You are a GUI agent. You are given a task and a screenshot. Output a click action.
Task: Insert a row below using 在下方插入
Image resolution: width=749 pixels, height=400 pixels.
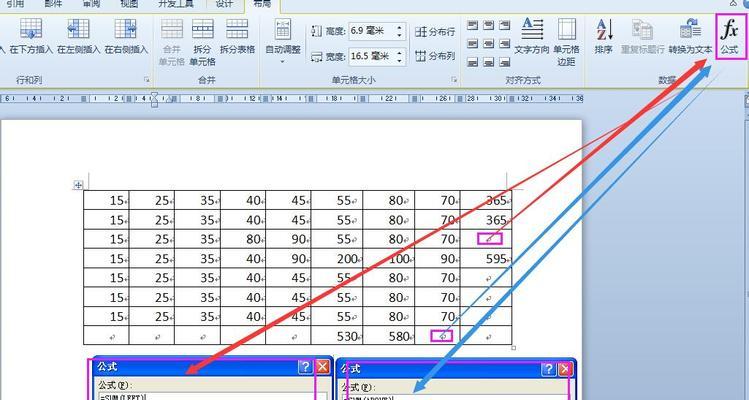(x=31, y=36)
